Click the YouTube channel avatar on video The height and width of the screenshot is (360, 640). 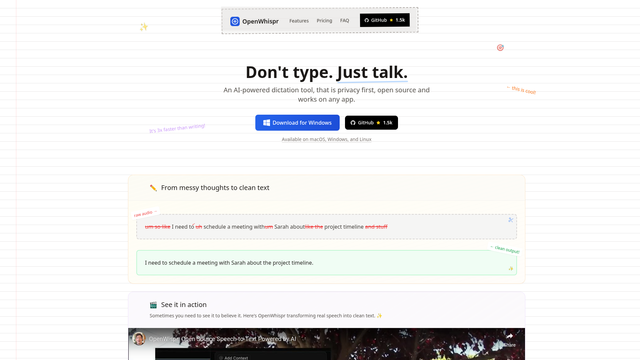[x=139, y=338]
